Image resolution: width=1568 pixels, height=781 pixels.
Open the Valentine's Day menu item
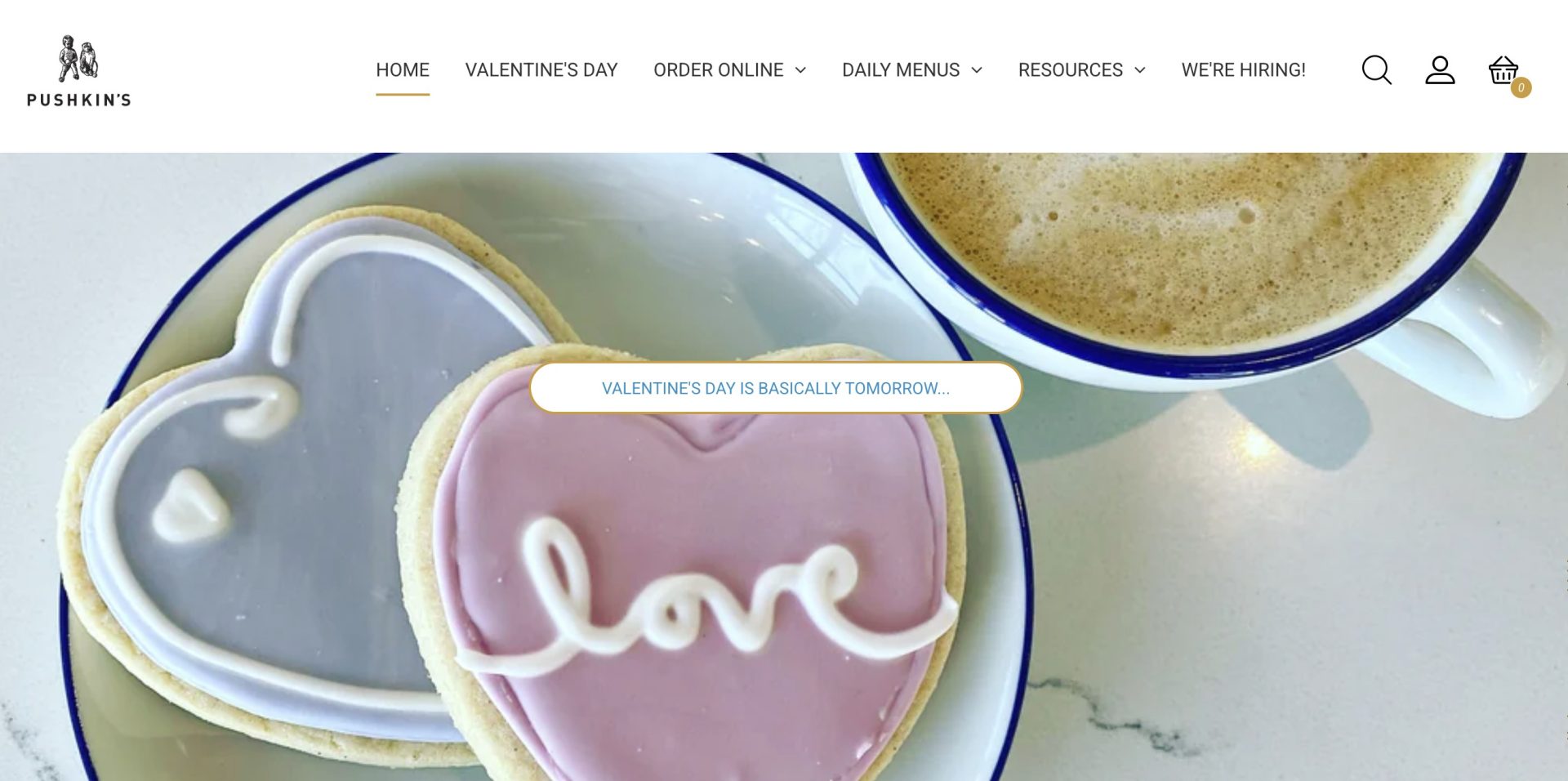click(x=541, y=70)
